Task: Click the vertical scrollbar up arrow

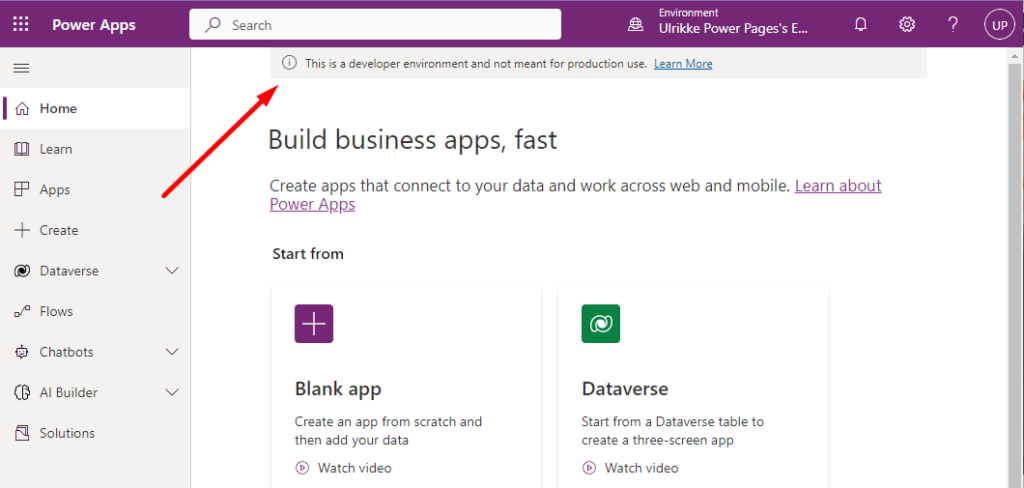Action: [1015, 57]
